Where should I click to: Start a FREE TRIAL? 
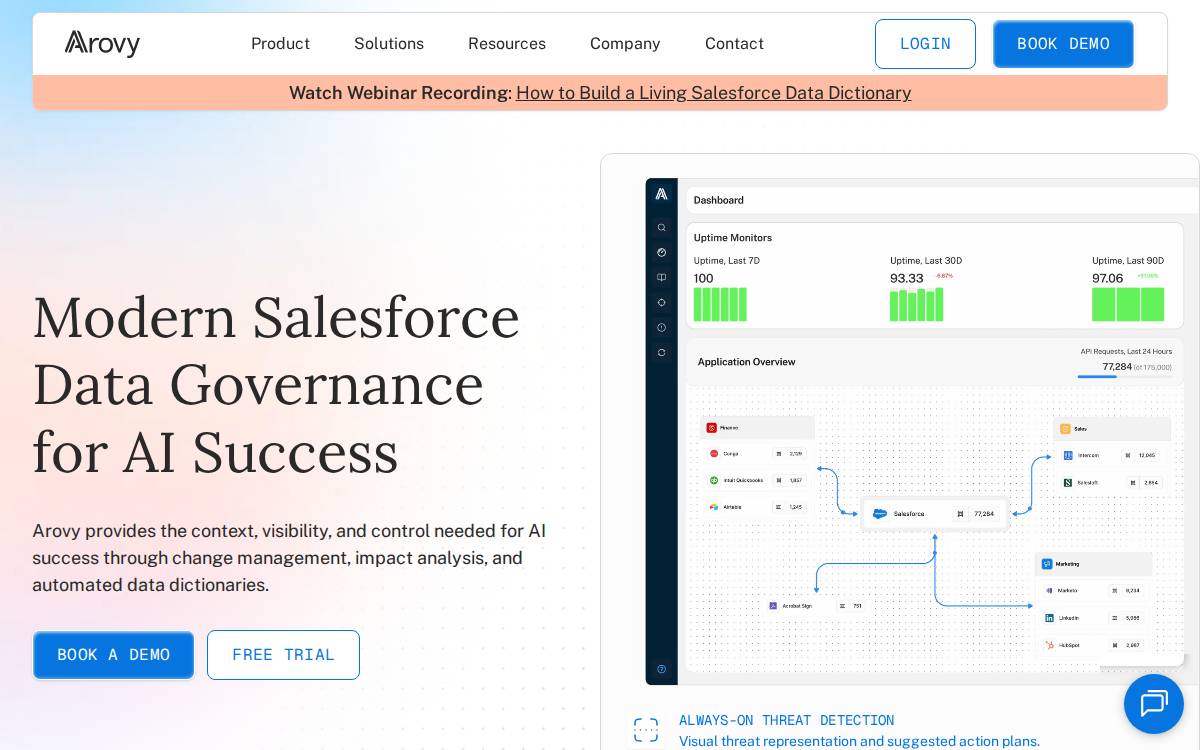point(283,655)
